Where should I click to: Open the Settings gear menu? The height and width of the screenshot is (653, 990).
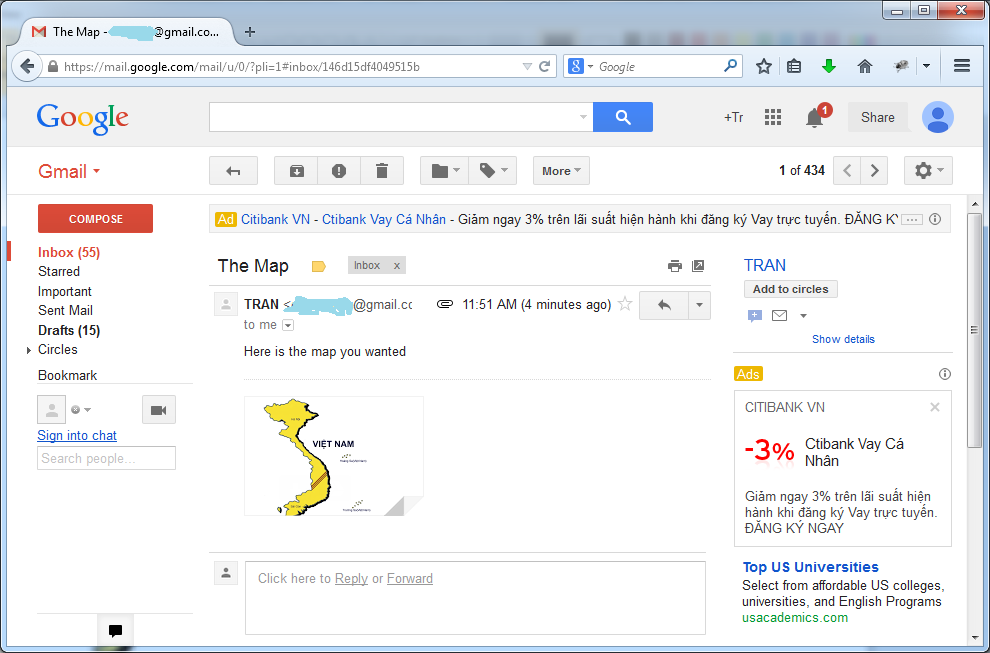pyautogui.click(x=928, y=171)
